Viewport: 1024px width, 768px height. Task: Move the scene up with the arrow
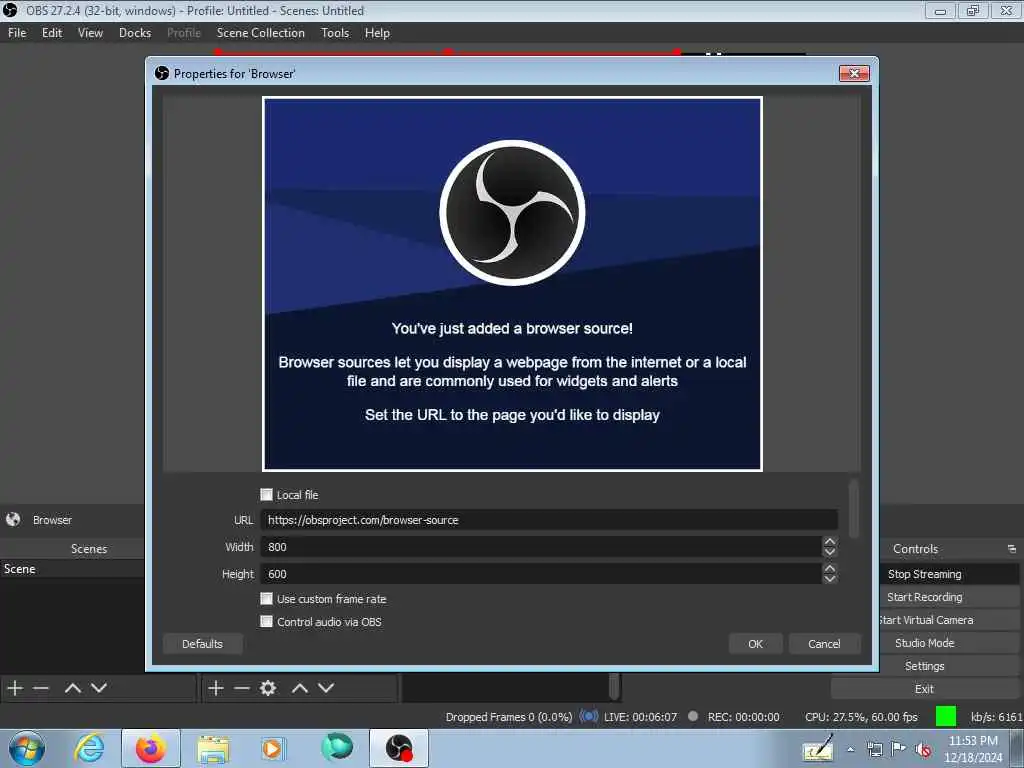coord(72,688)
